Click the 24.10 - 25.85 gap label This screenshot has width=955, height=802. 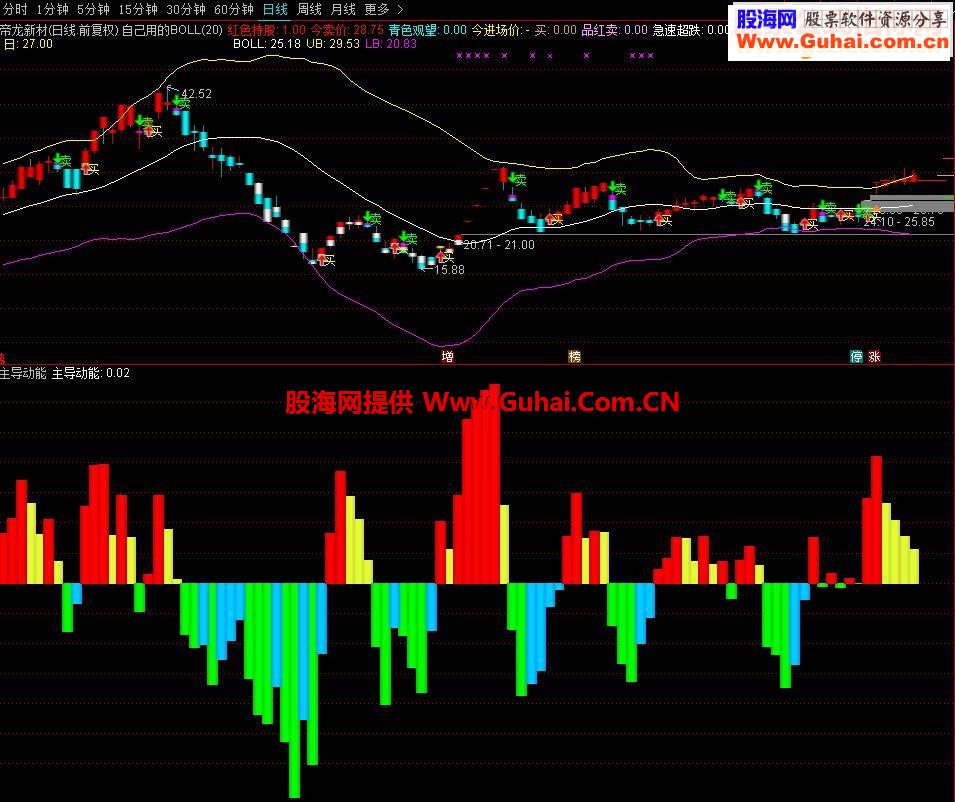[899, 222]
